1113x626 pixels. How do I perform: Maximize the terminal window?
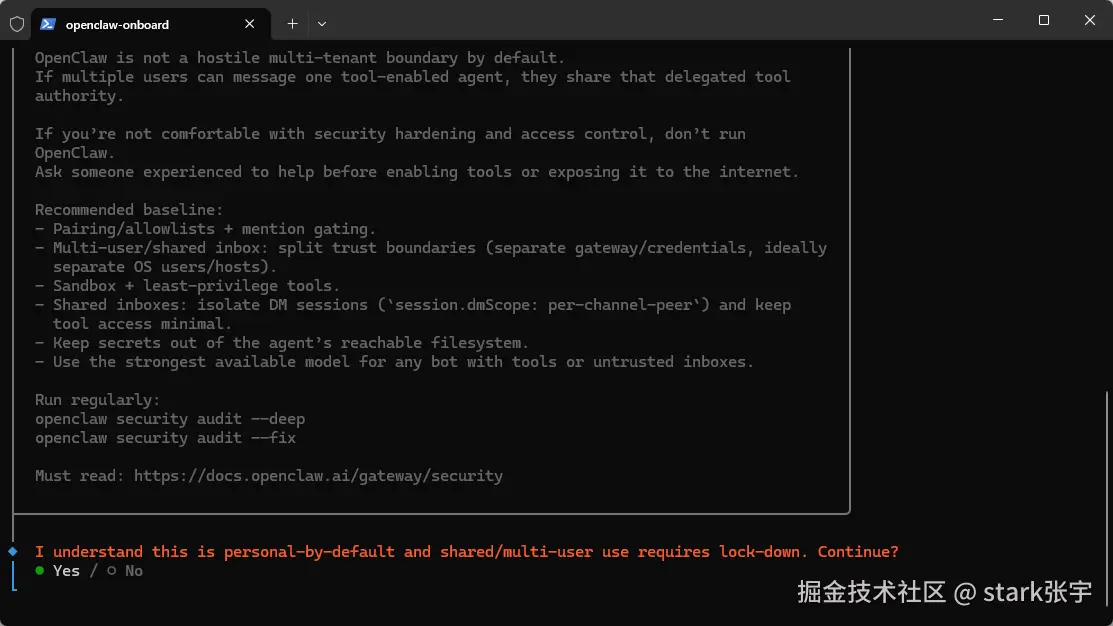click(1044, 20)
